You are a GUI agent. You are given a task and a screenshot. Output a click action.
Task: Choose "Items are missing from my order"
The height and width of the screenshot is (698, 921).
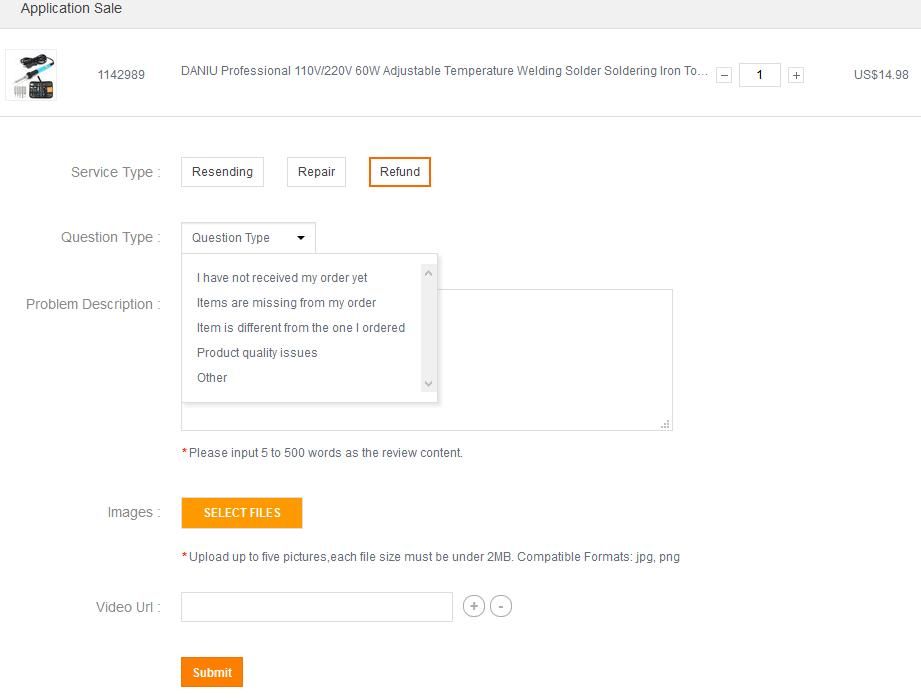(286, 303)
